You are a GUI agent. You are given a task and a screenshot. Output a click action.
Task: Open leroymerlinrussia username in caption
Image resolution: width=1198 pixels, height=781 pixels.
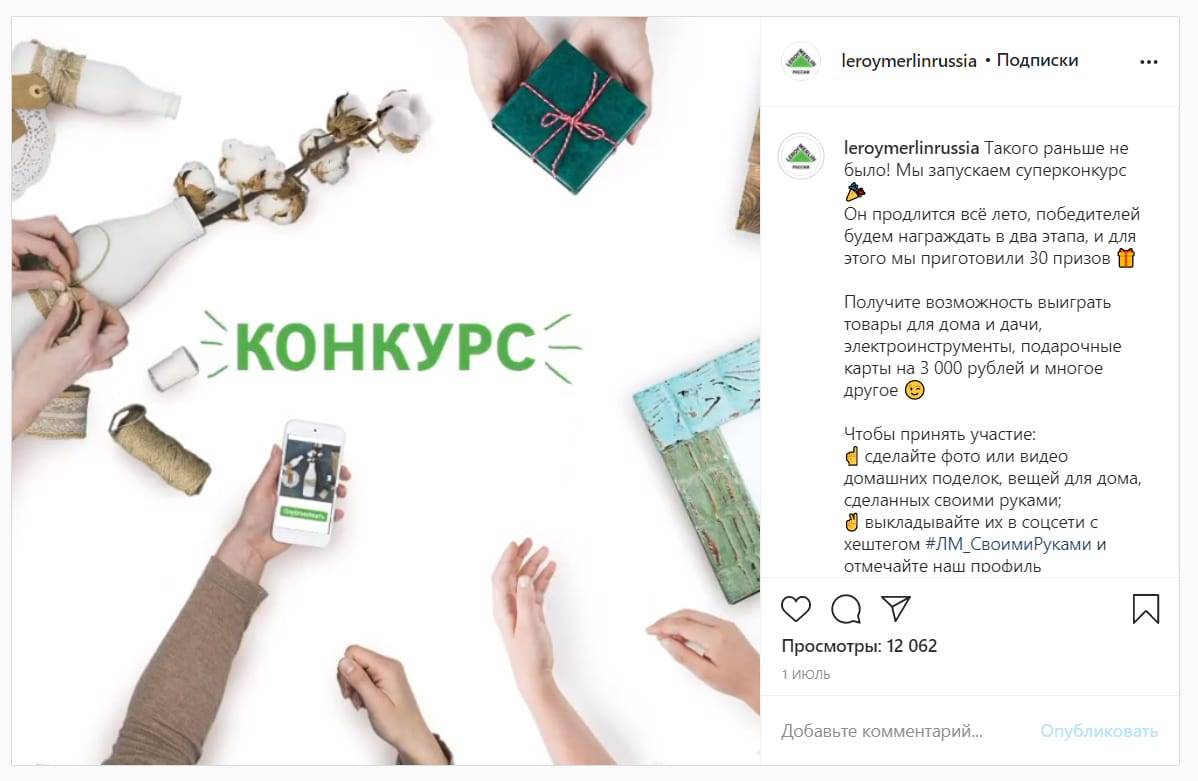click(911, 147)
